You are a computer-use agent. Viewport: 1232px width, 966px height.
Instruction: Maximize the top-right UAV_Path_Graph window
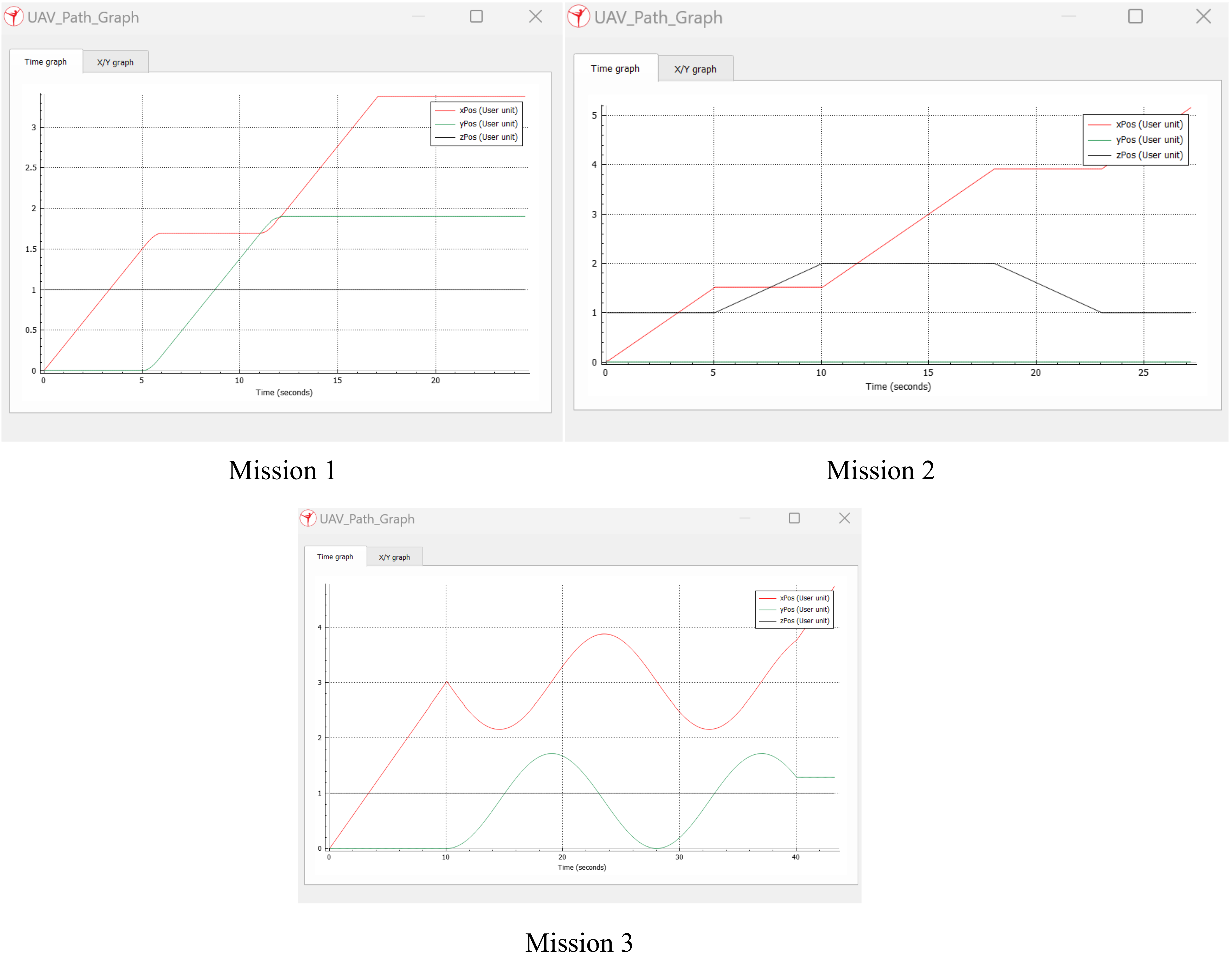click(1135, 16)
